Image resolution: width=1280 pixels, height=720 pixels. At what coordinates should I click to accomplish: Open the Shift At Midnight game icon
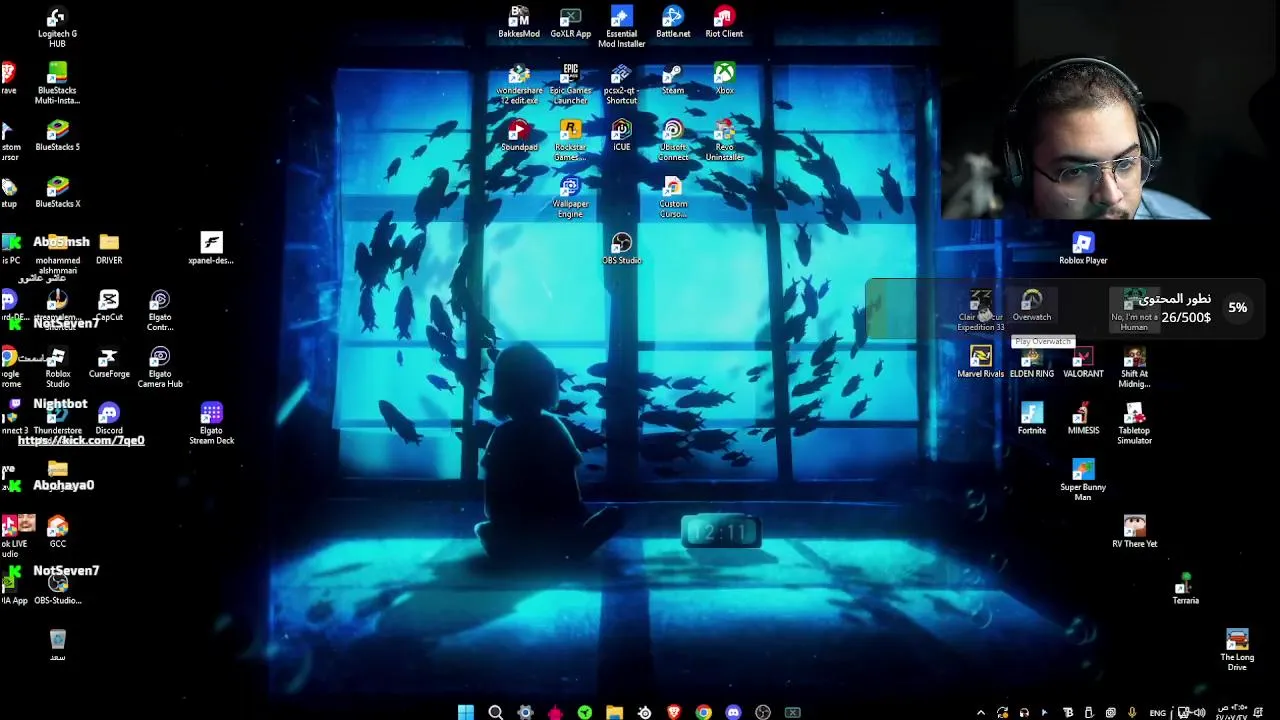pos(1134,368)
